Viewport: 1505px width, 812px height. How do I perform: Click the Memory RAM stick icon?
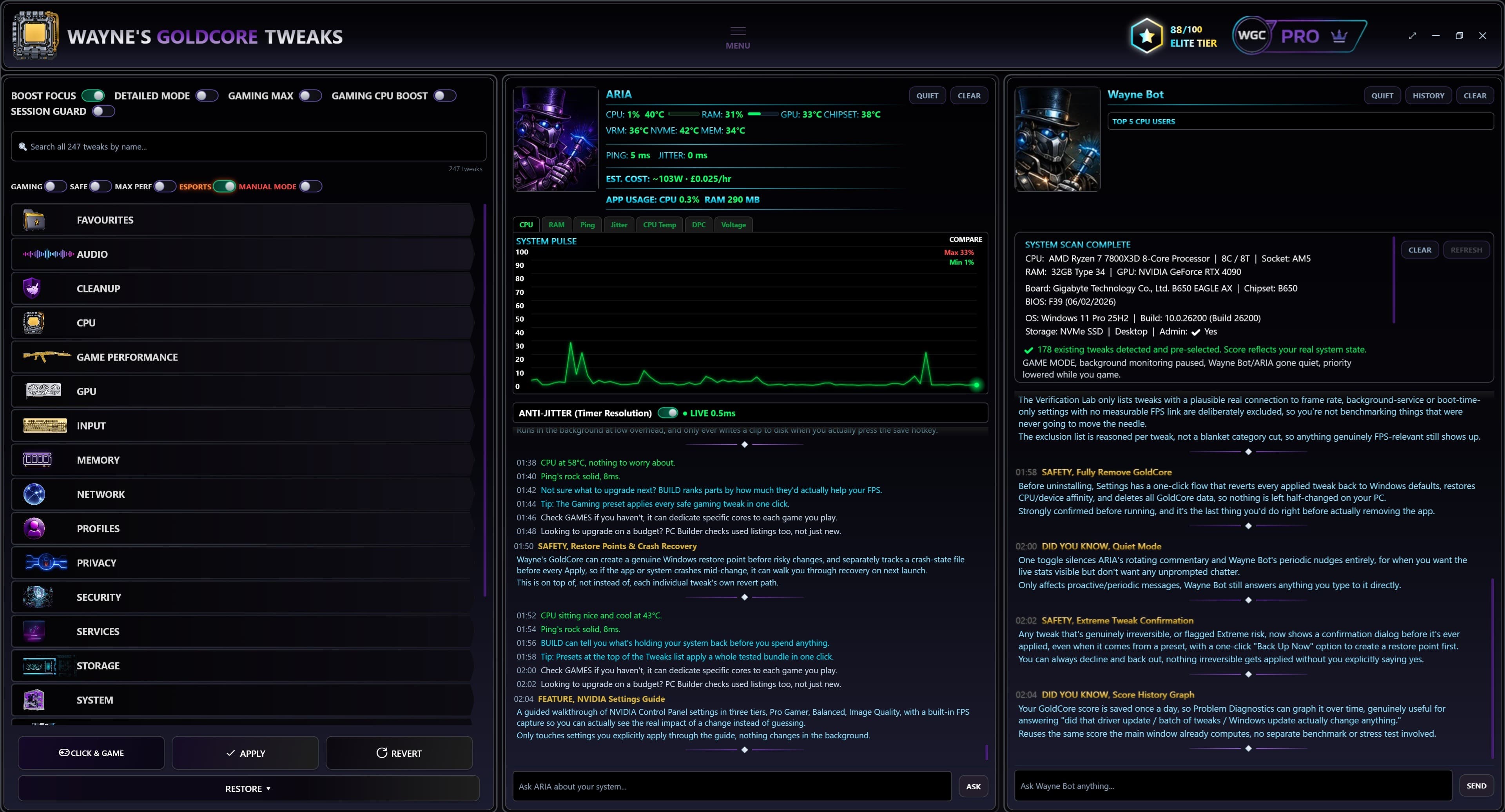click(x=37, y=460)
